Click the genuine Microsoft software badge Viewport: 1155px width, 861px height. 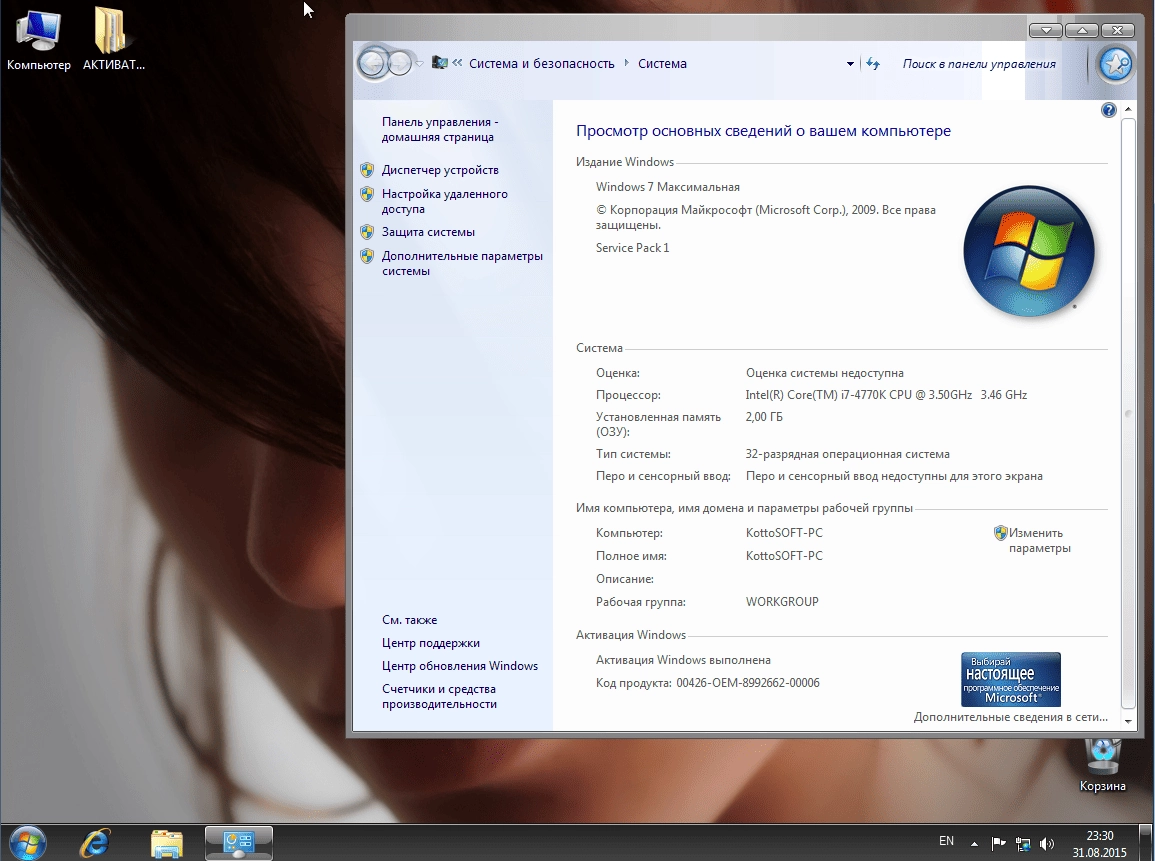tap(1011, 679)
